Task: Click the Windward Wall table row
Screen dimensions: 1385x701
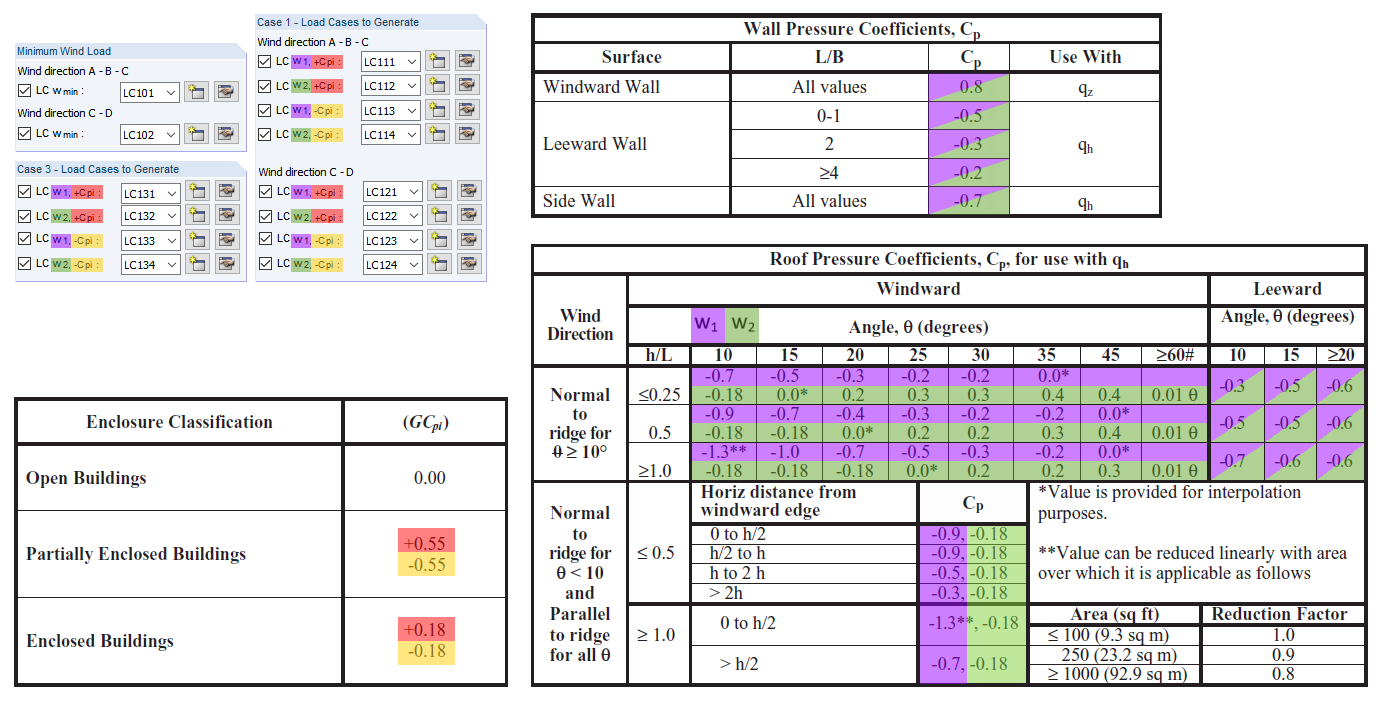Action: 600,87
